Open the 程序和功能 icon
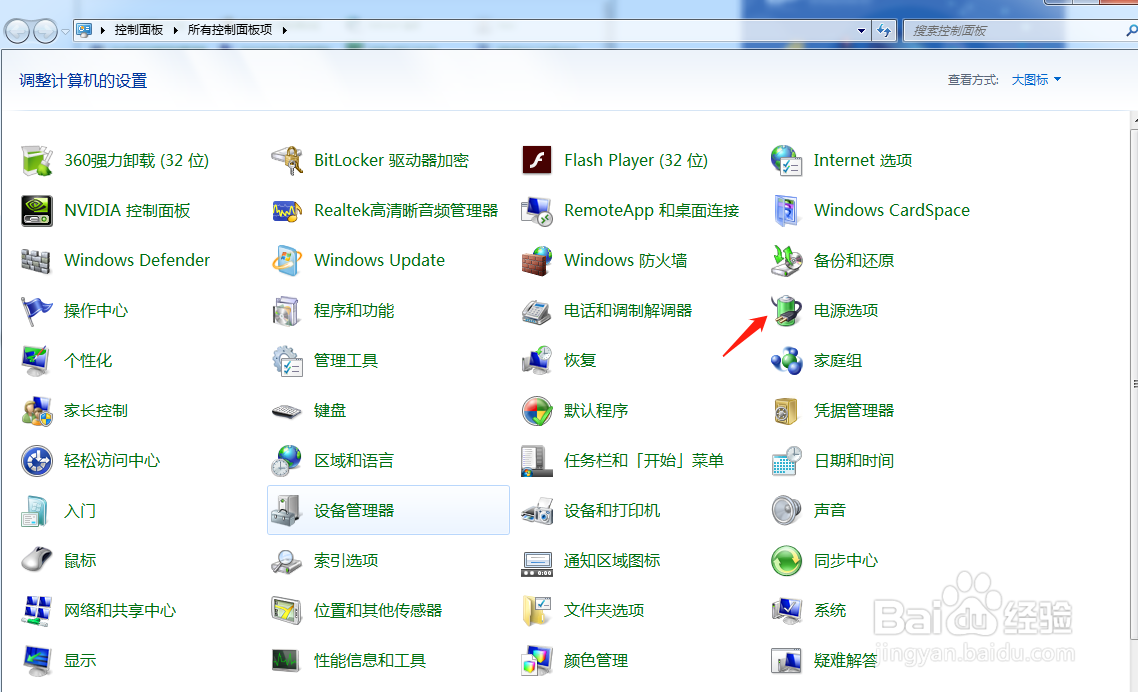This screenshot has height=692, width=1138. [287, 311]
